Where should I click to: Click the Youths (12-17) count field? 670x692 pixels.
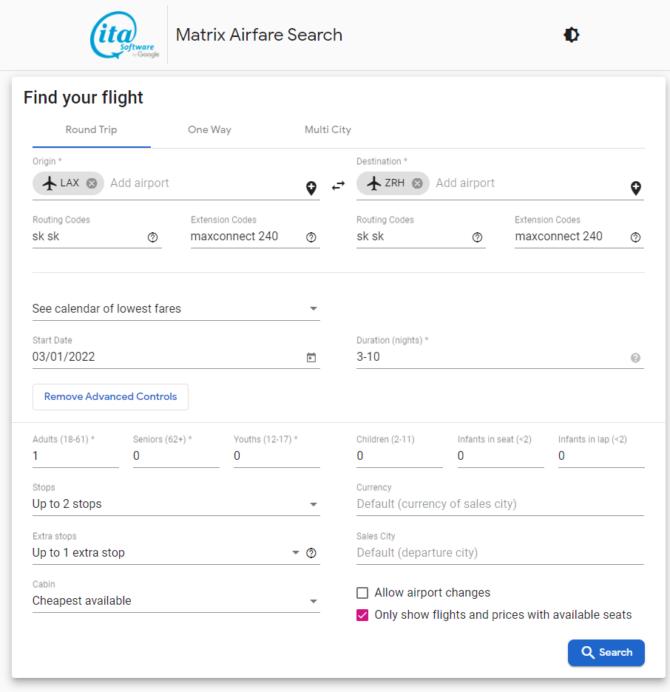coord(277,456)
